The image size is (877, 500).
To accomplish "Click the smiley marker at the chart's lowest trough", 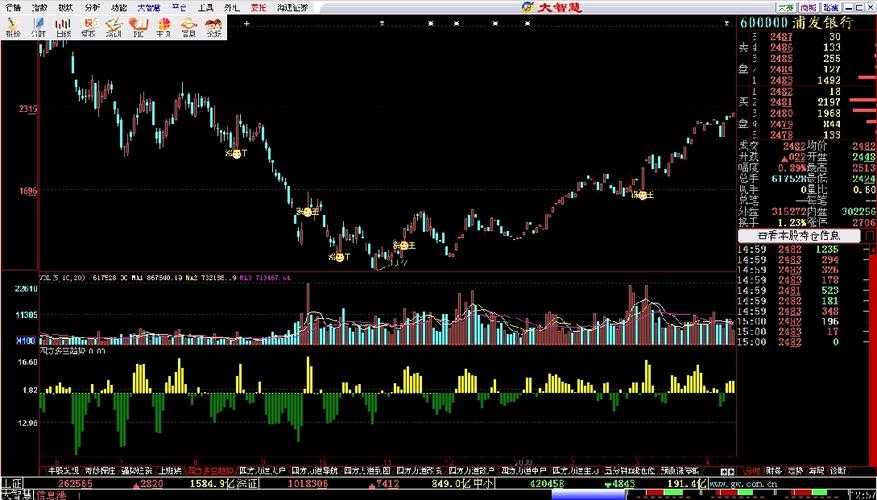I will click(339, 257).
